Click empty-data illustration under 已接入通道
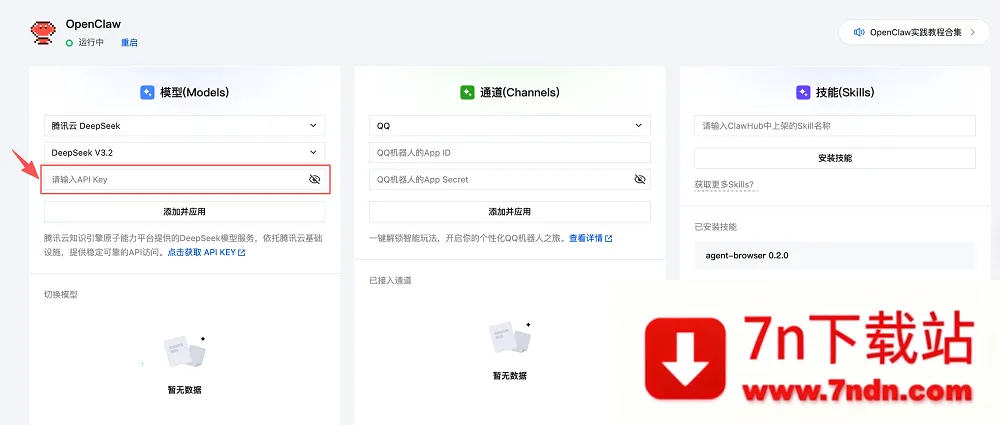1000x425 pixels. tap(510, 338)
